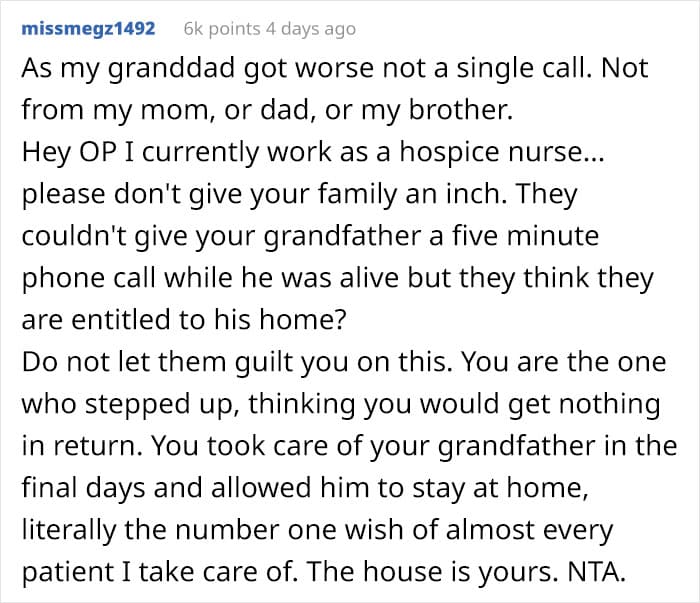Click the 6k points score label
Screen dimensions: 700x603
[222, 29]
